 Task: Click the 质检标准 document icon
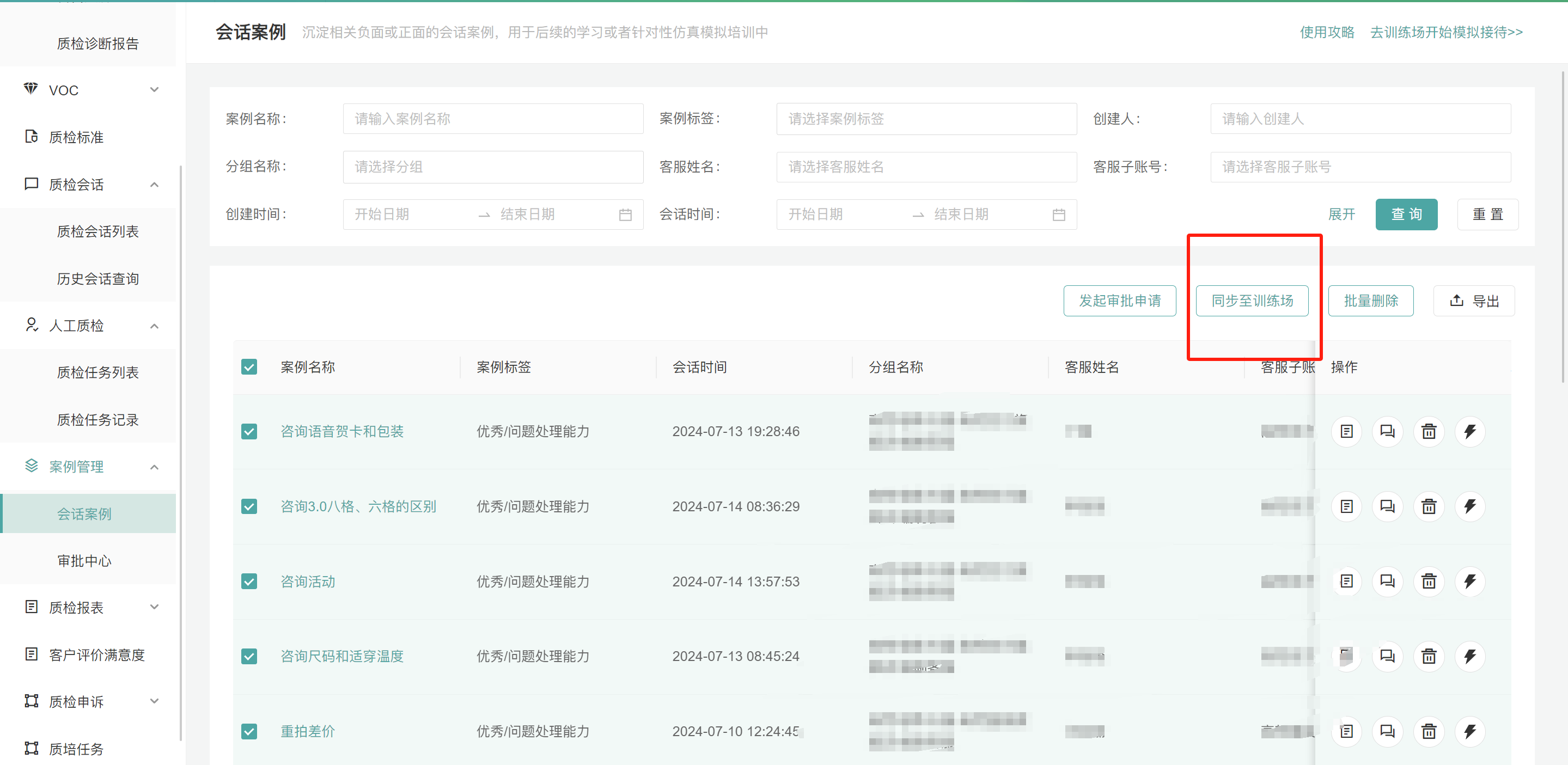click(x=31, y=136)
